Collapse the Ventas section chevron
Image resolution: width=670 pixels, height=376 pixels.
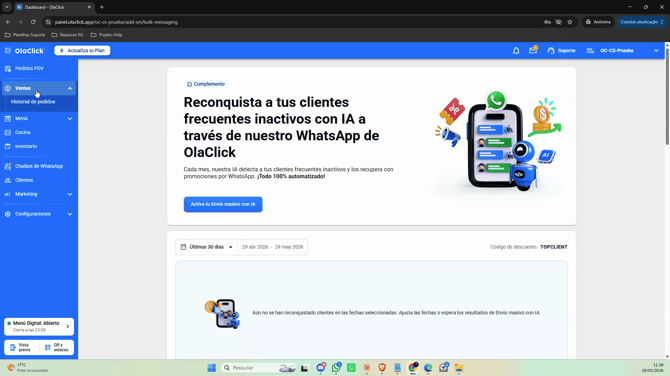coord(70,88)
